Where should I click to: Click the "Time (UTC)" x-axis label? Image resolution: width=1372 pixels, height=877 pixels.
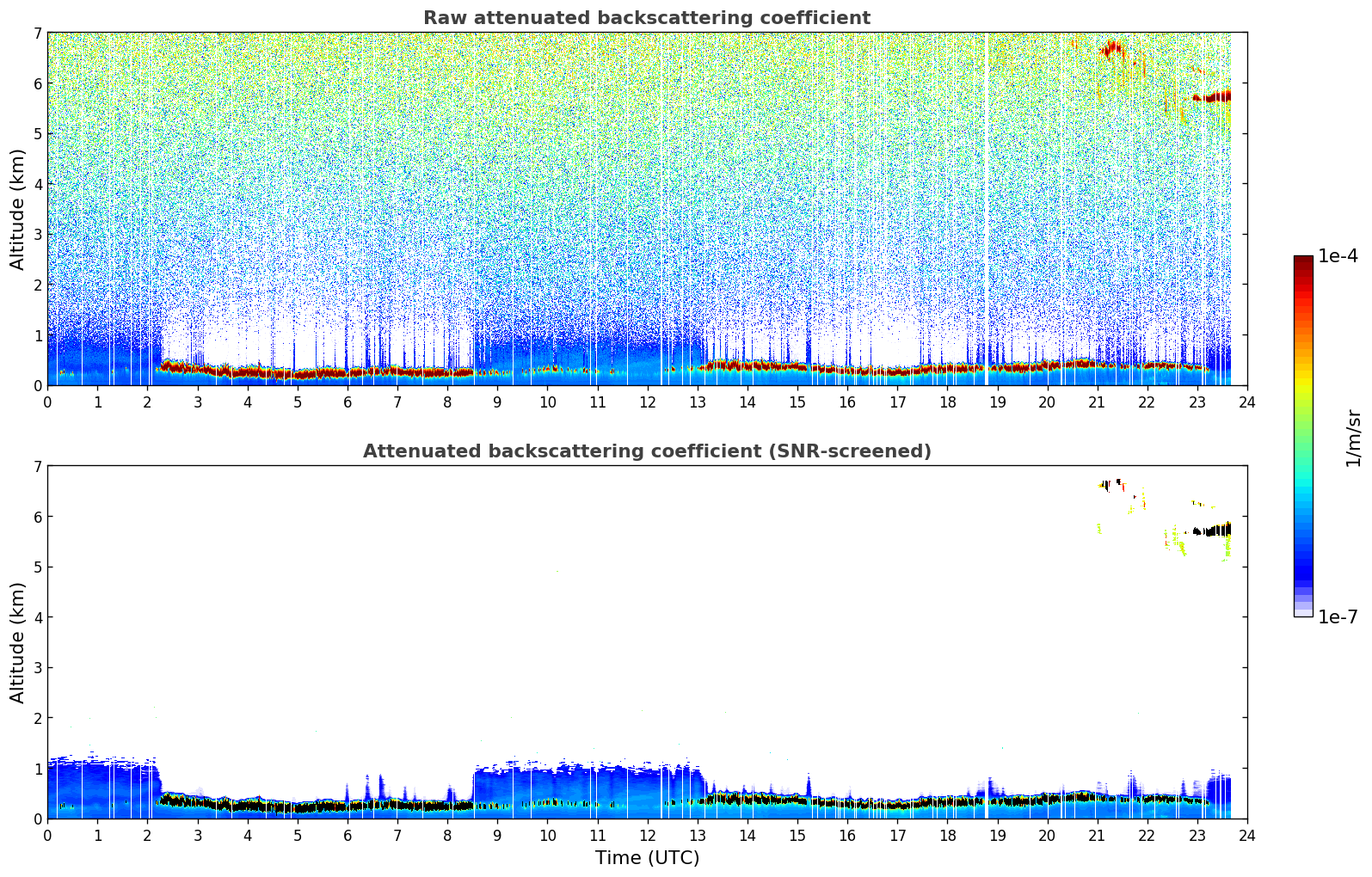pyautogui.click(x=647, y=858)
